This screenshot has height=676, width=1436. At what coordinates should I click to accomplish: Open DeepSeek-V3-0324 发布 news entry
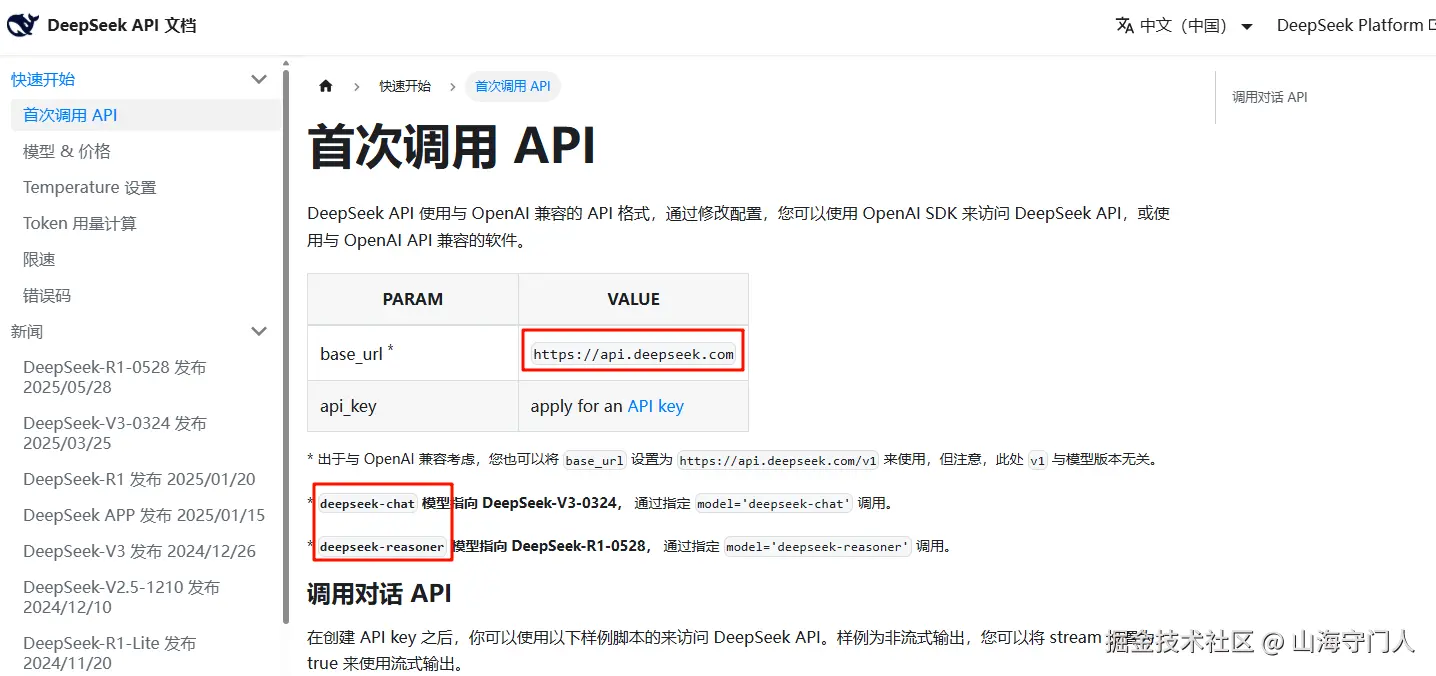(145, 433)
